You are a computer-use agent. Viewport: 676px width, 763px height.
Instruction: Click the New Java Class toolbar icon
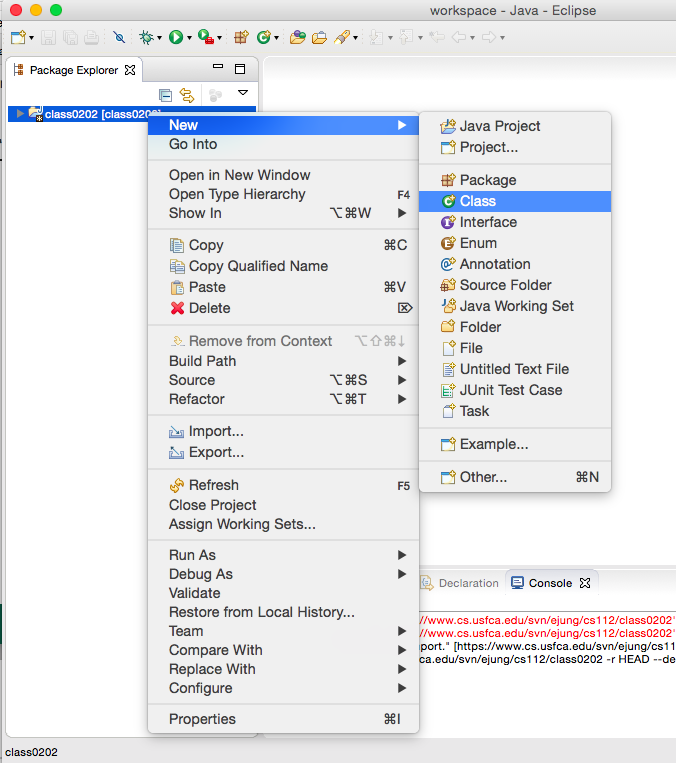pos(263,37)
